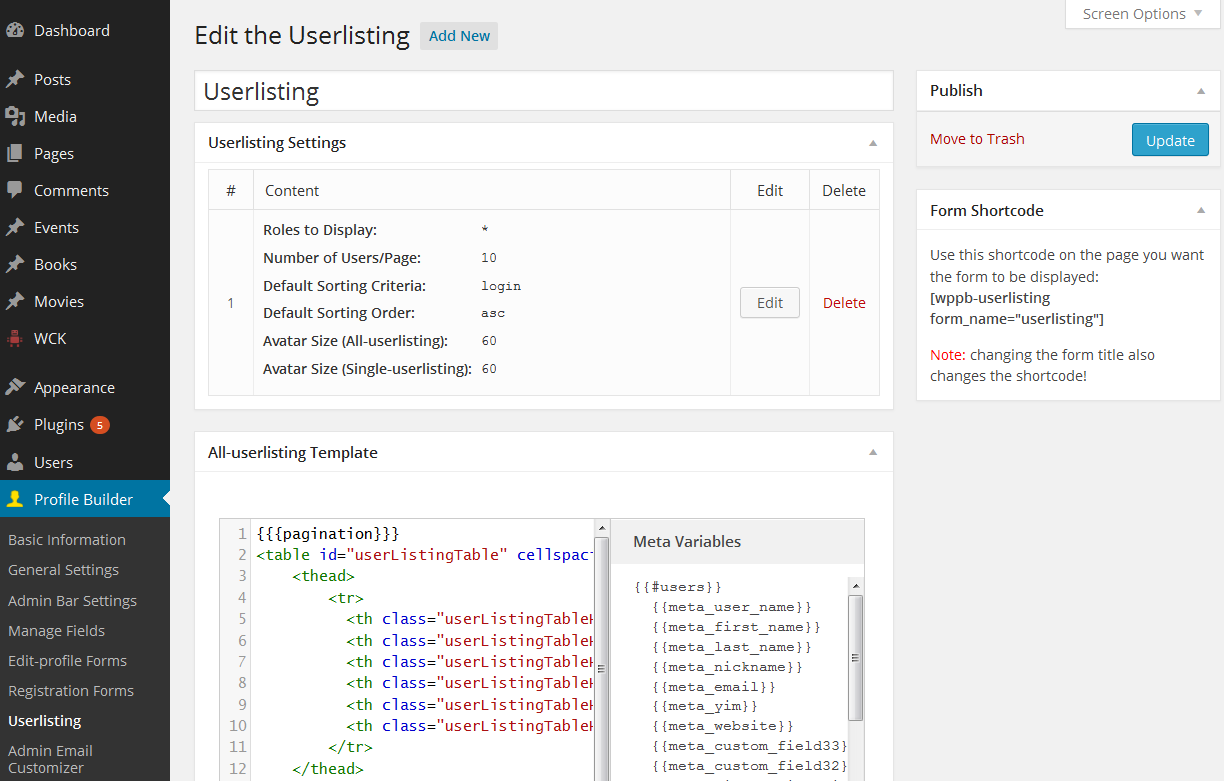This screenshot has width=1224, height=781.
Task: Select the Userlisting submenu item
Action: [45, 721]
